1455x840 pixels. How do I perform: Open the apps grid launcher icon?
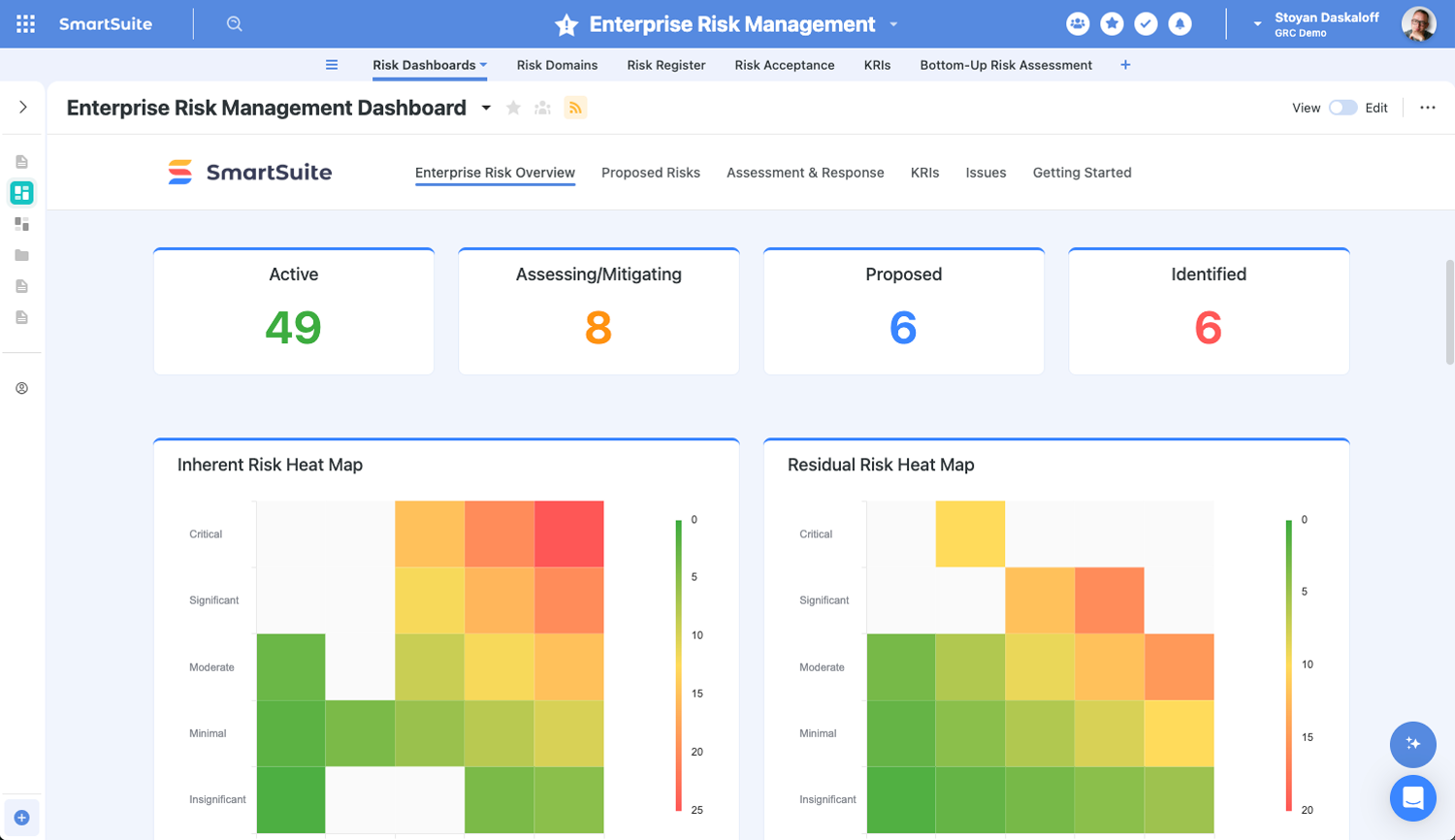pos(26,24)
